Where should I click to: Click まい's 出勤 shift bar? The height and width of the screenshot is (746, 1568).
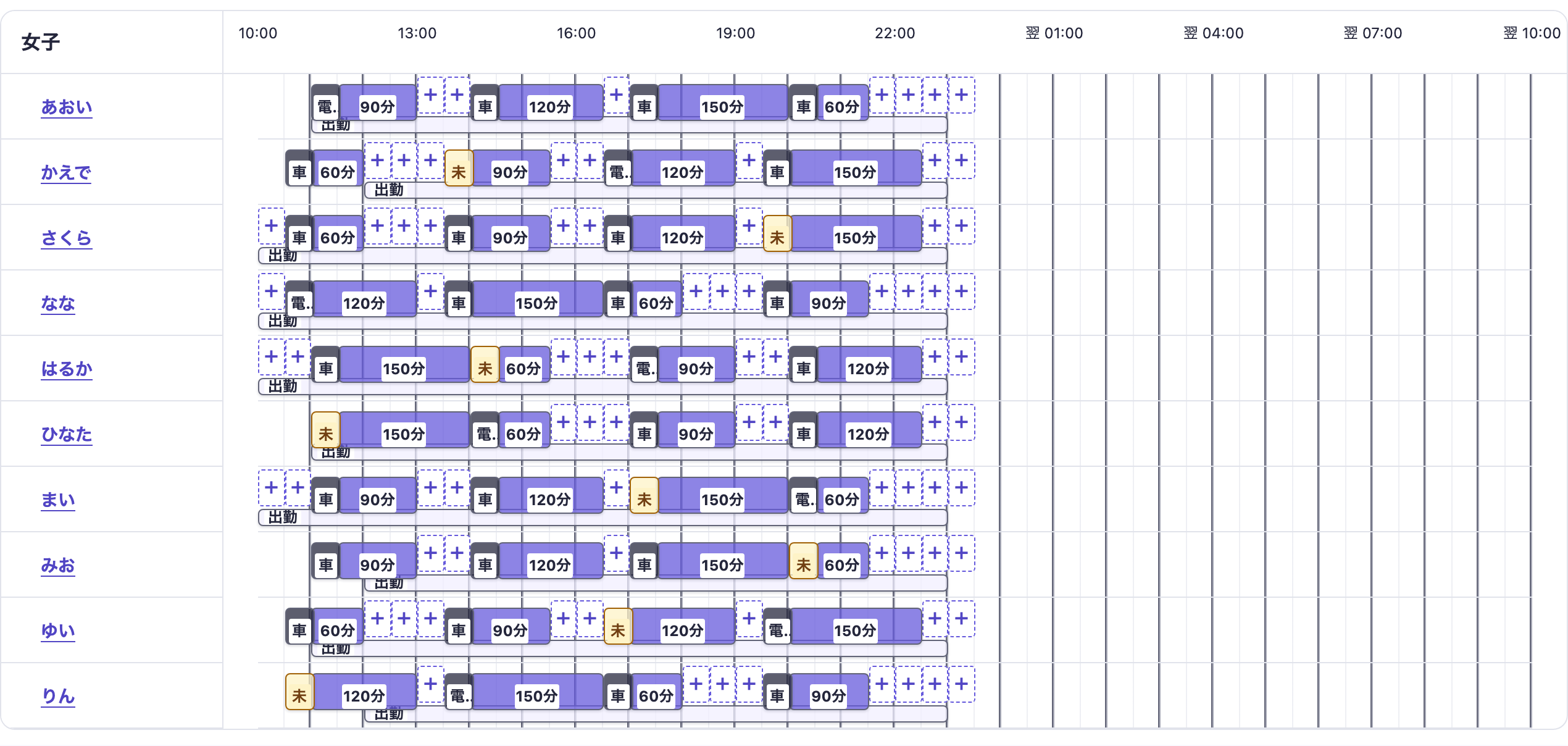tap(603, 518)
